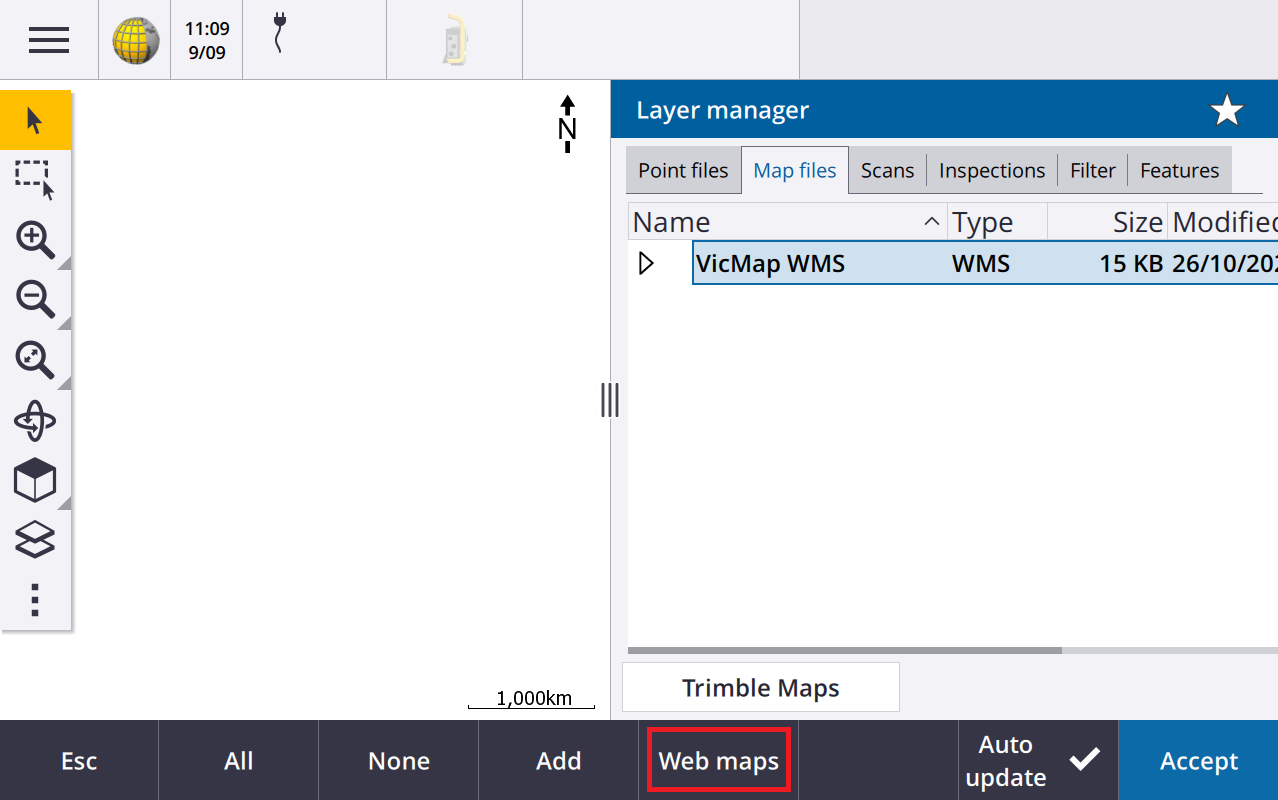The height and width of the screenshot is (800, 1278).
Task: Open the predefined view cube
Action: [35, 481]
